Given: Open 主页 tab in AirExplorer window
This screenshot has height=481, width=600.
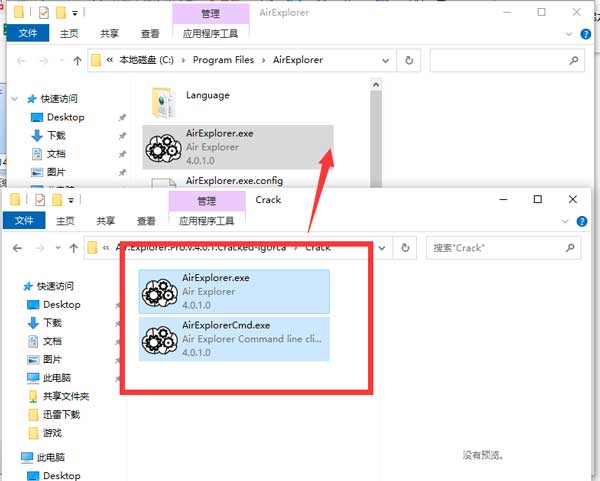Looking at the screenshot, I should pyautogui.click(x=69, y=34).
